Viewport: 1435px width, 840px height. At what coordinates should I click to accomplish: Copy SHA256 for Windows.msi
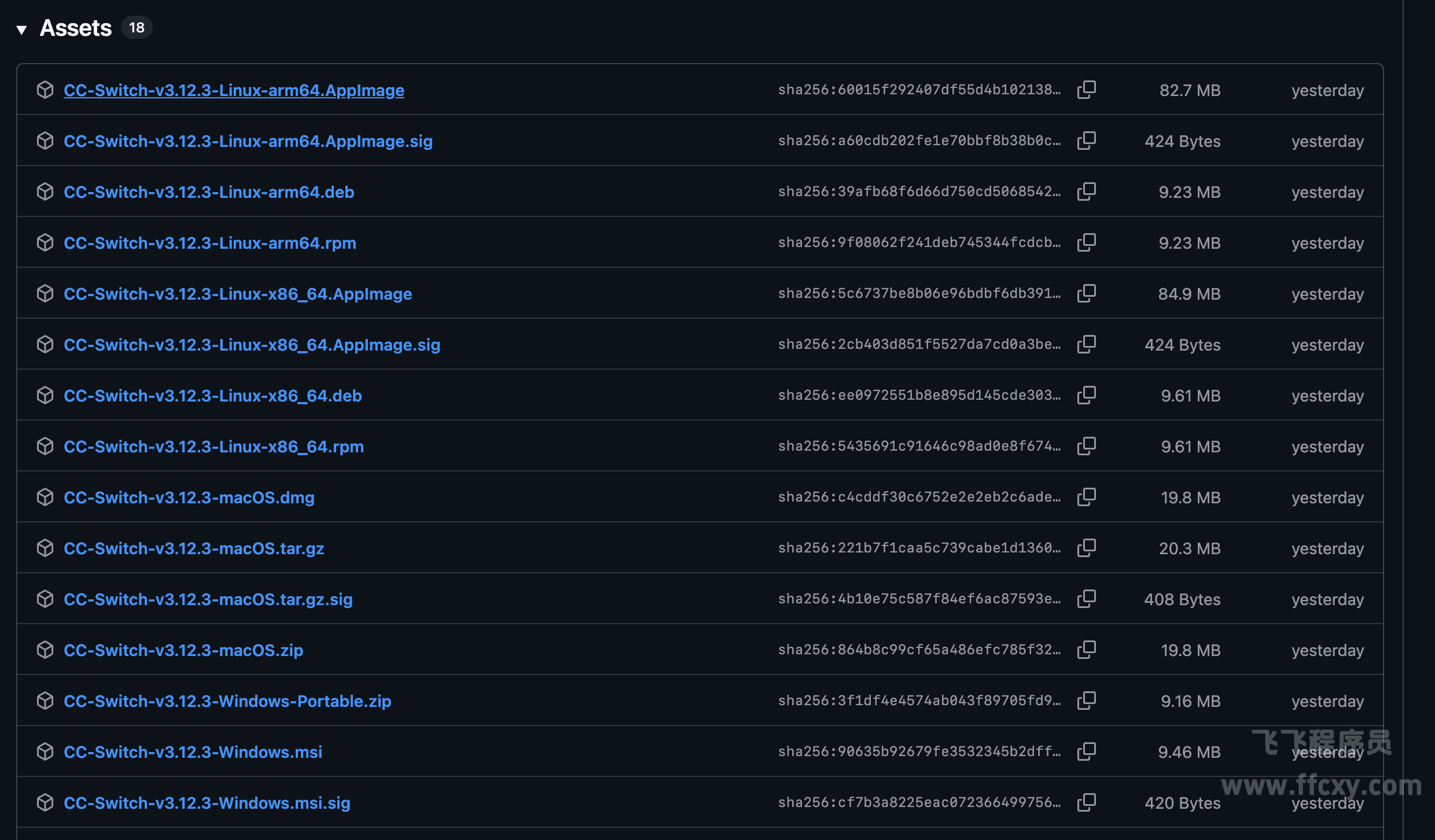[x=1086, y=751]
